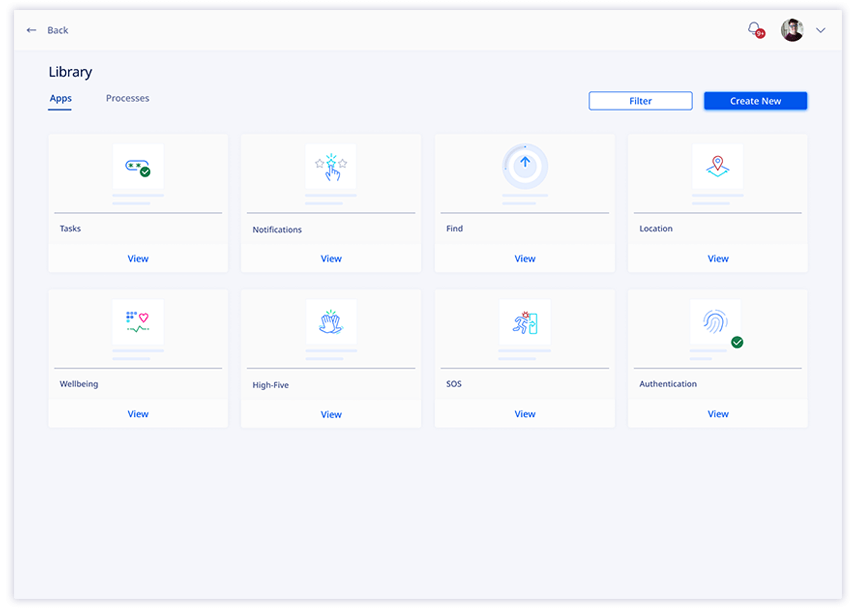Click the Notifications app star icon
Screen dimensions: 856x609
click(x=331, y=166)
